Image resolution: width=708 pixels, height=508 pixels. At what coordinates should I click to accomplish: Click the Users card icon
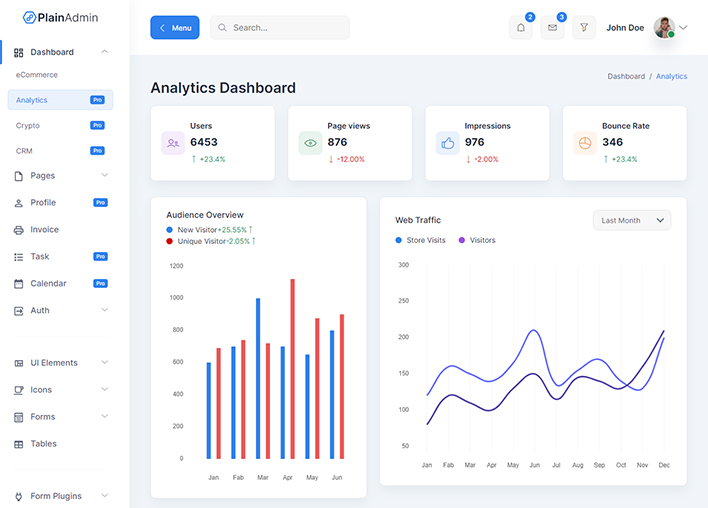tap(173, 143)
